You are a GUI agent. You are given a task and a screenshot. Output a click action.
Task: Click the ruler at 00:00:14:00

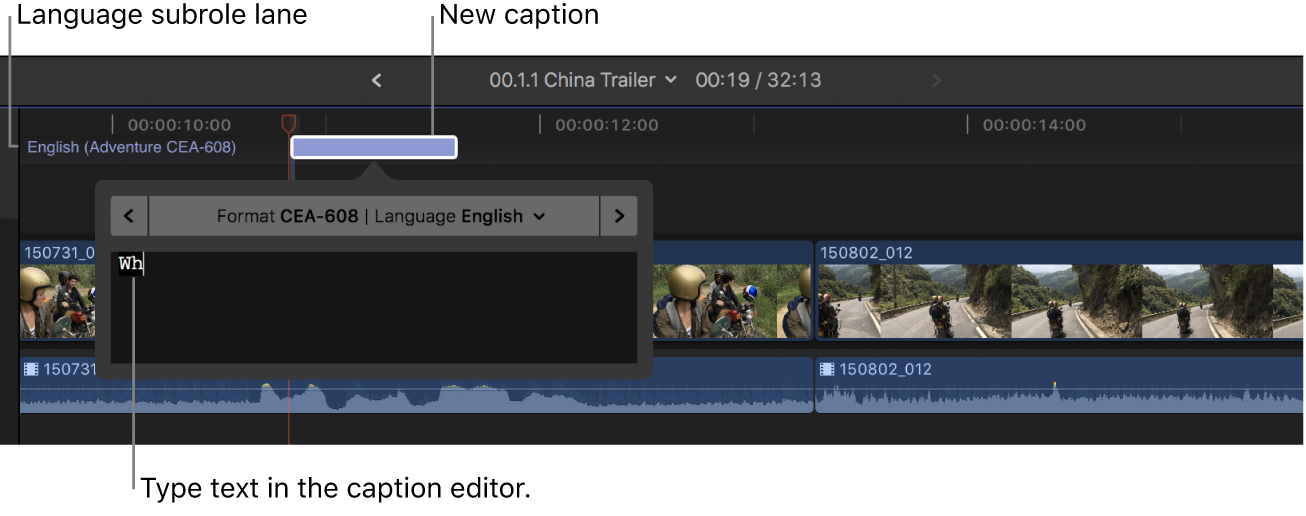[1033, 125]
